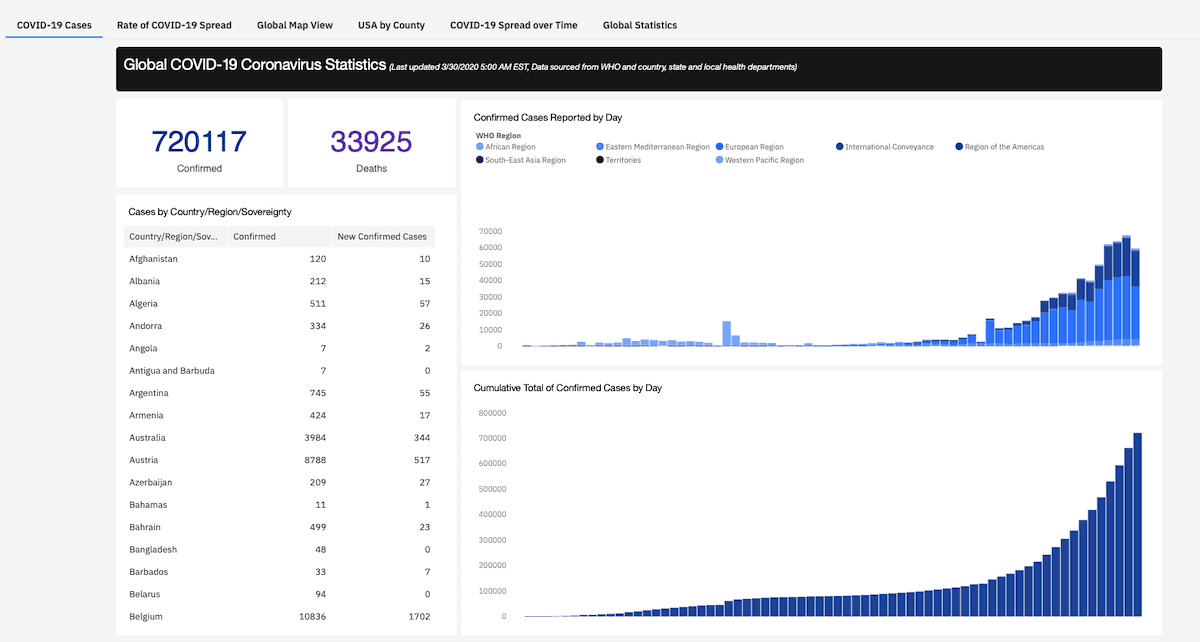Click the Eastern Mediterranean Region legend dot
The width and height of the screenshot is (1200, 642).
click(x=600, y=147)
